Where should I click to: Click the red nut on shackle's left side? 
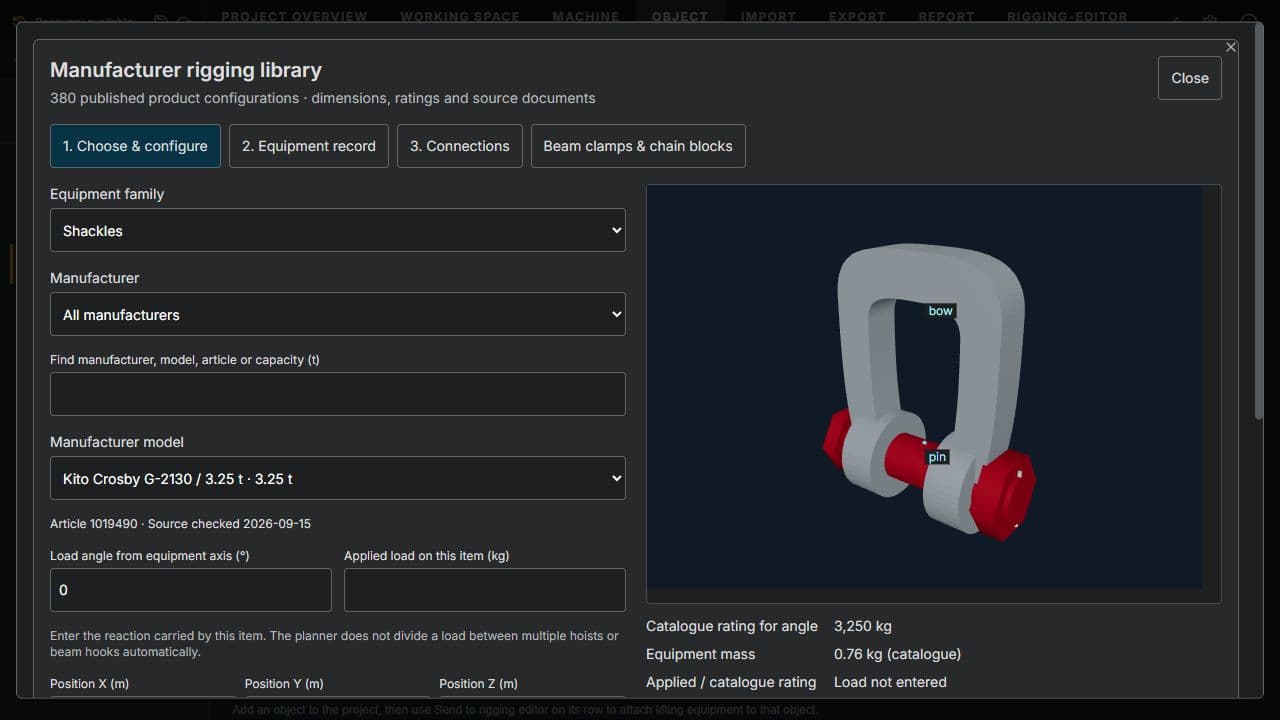click(836, 438)
